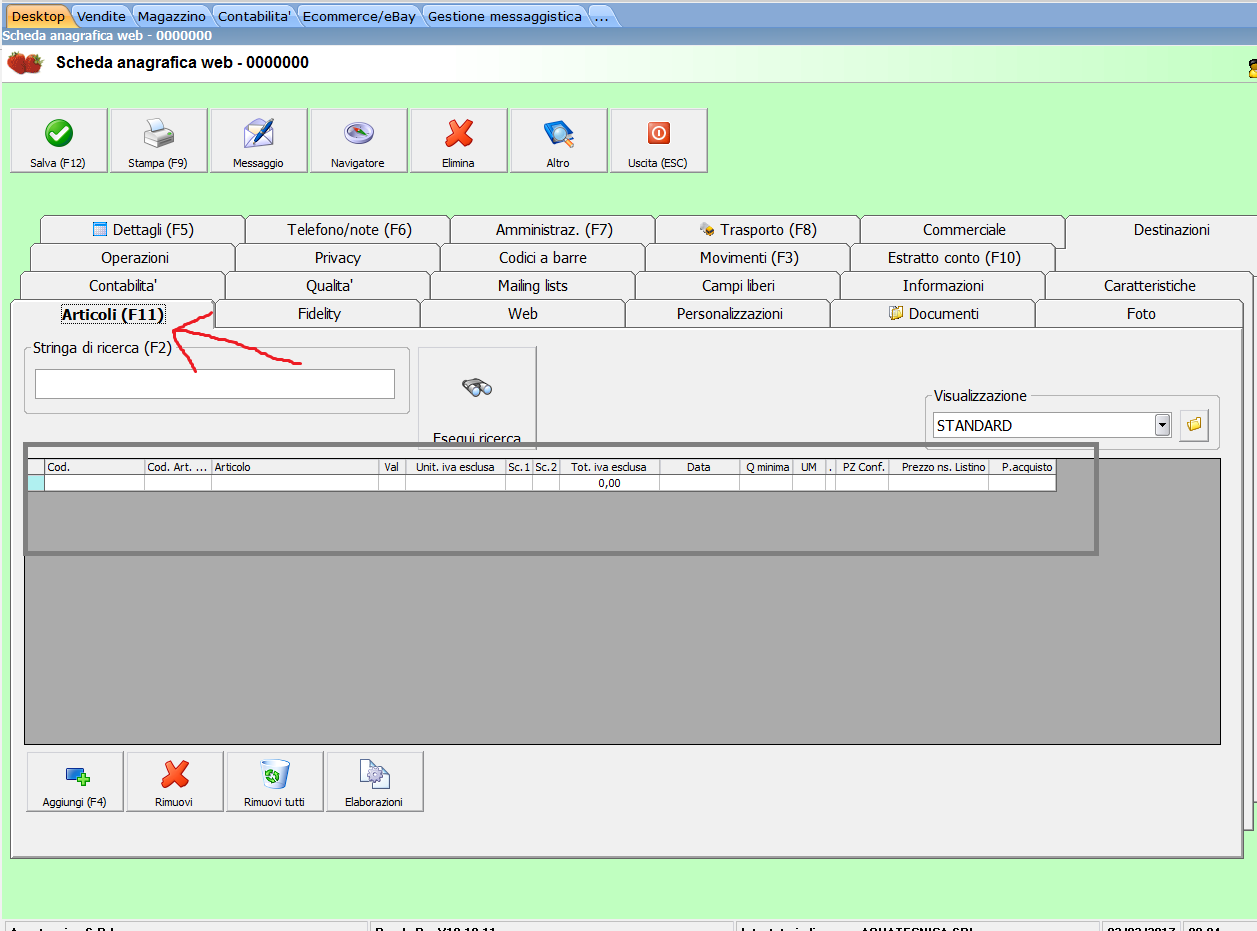
Task: Click the first row Cod. cell
Action: pos(95,483)
